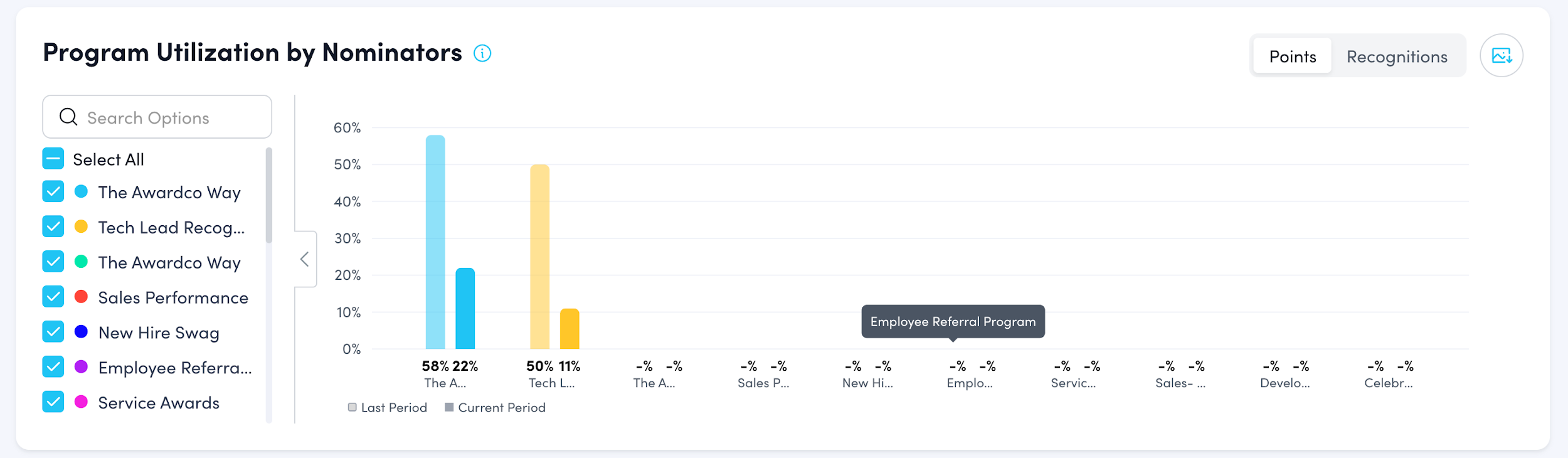Click the red Sales Performance color dot

[81, 297]
